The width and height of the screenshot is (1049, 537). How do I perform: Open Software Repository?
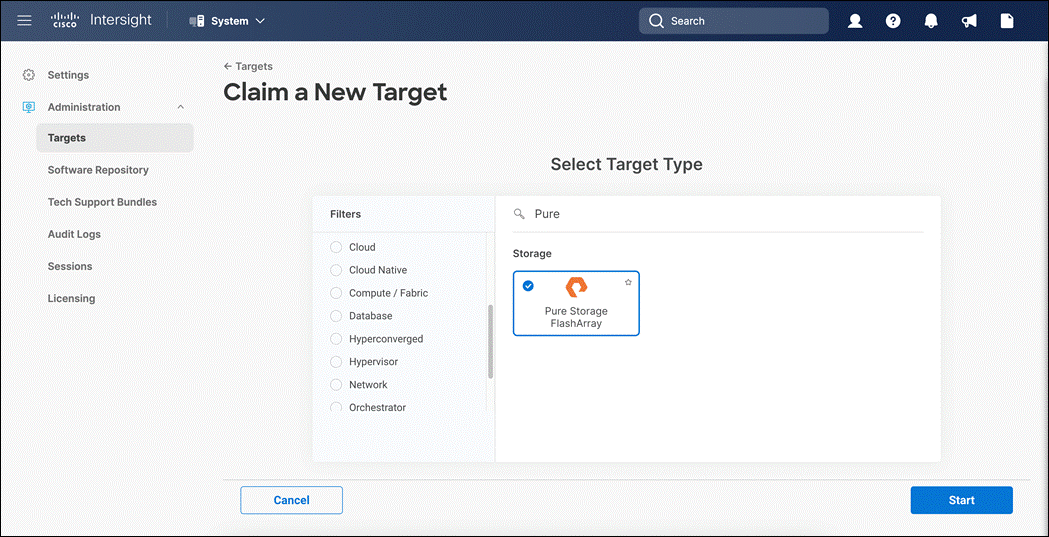pyautogui.click(x=98, y=170)
